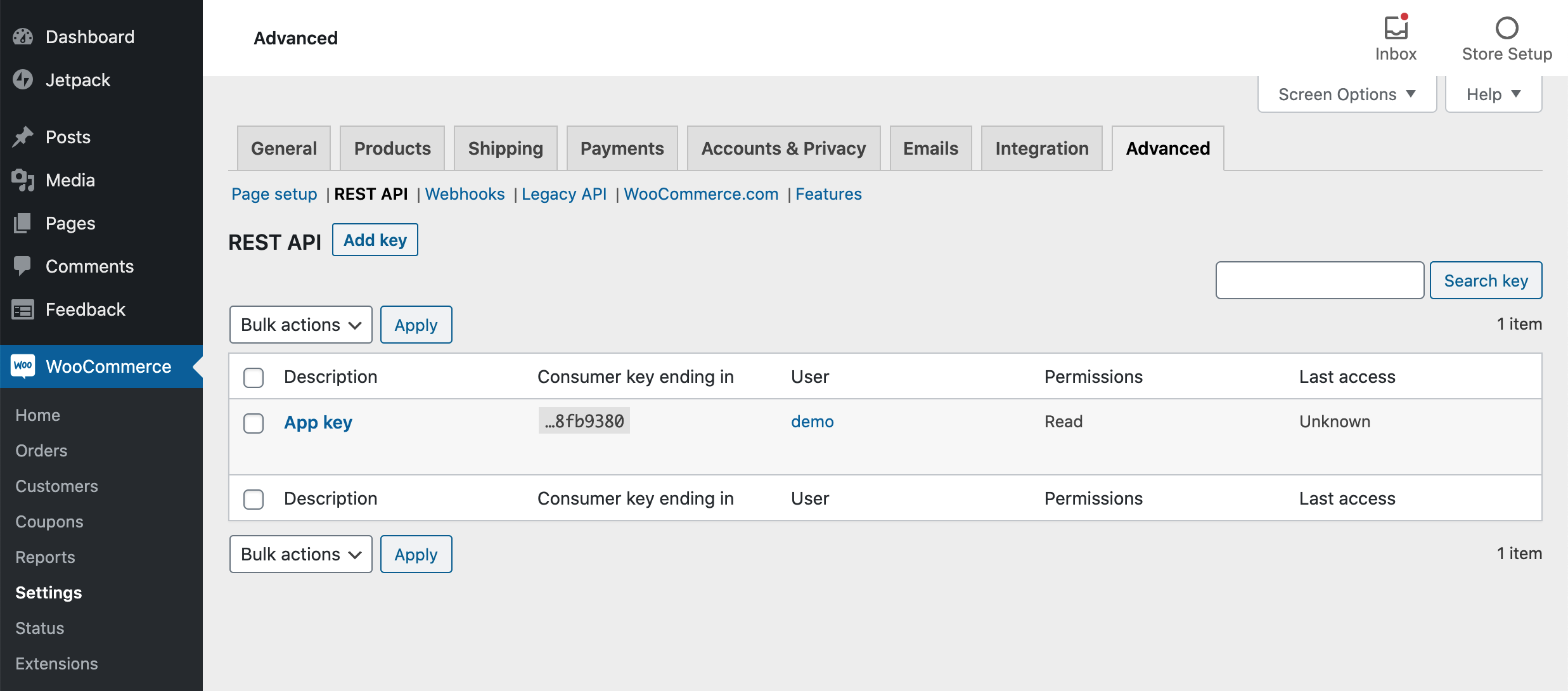
Task: Toggle the bottom Description header checkbox
Action: pos(254,498)
